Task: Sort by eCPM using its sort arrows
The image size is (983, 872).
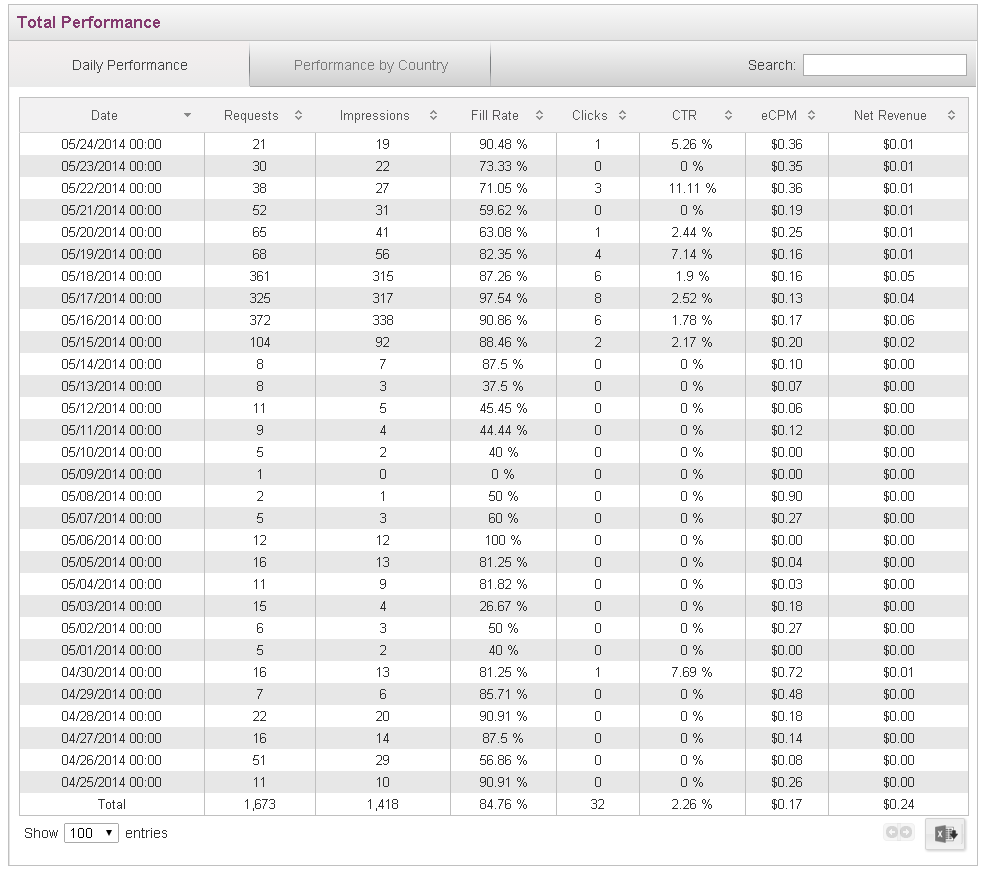Action: [x=811, y=116]
